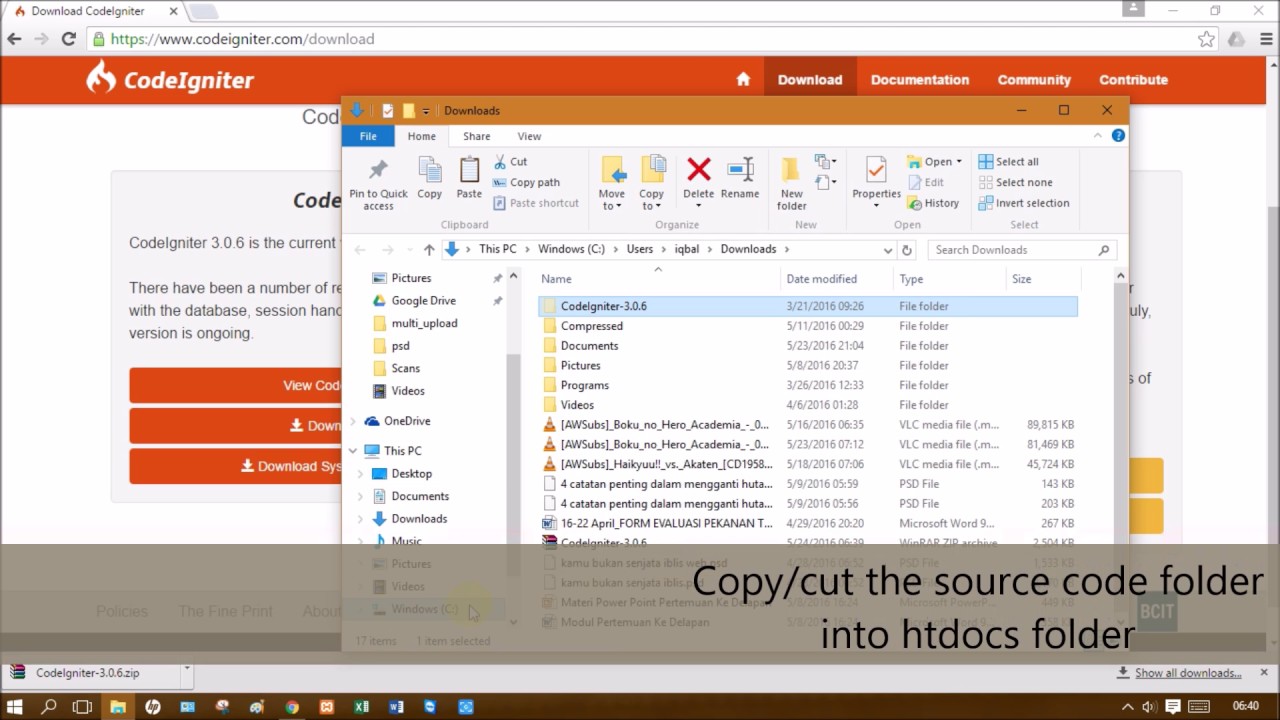Image resolution: width=1280 pixels, height=720 pixels.
Task: Click the red Delete icon
Action: [699, 169]
